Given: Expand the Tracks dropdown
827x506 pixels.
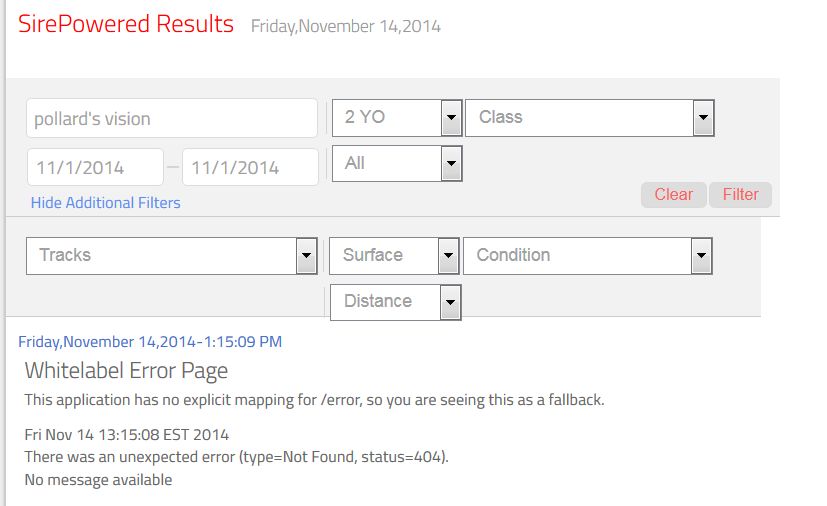Looking at the screenshot, I should [x=172, y=255].
